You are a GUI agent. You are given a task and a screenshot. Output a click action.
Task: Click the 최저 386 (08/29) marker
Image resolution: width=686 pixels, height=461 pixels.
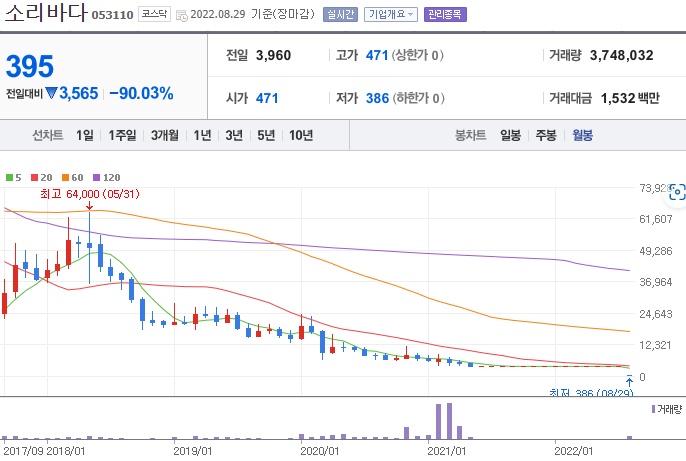(591, 392)
